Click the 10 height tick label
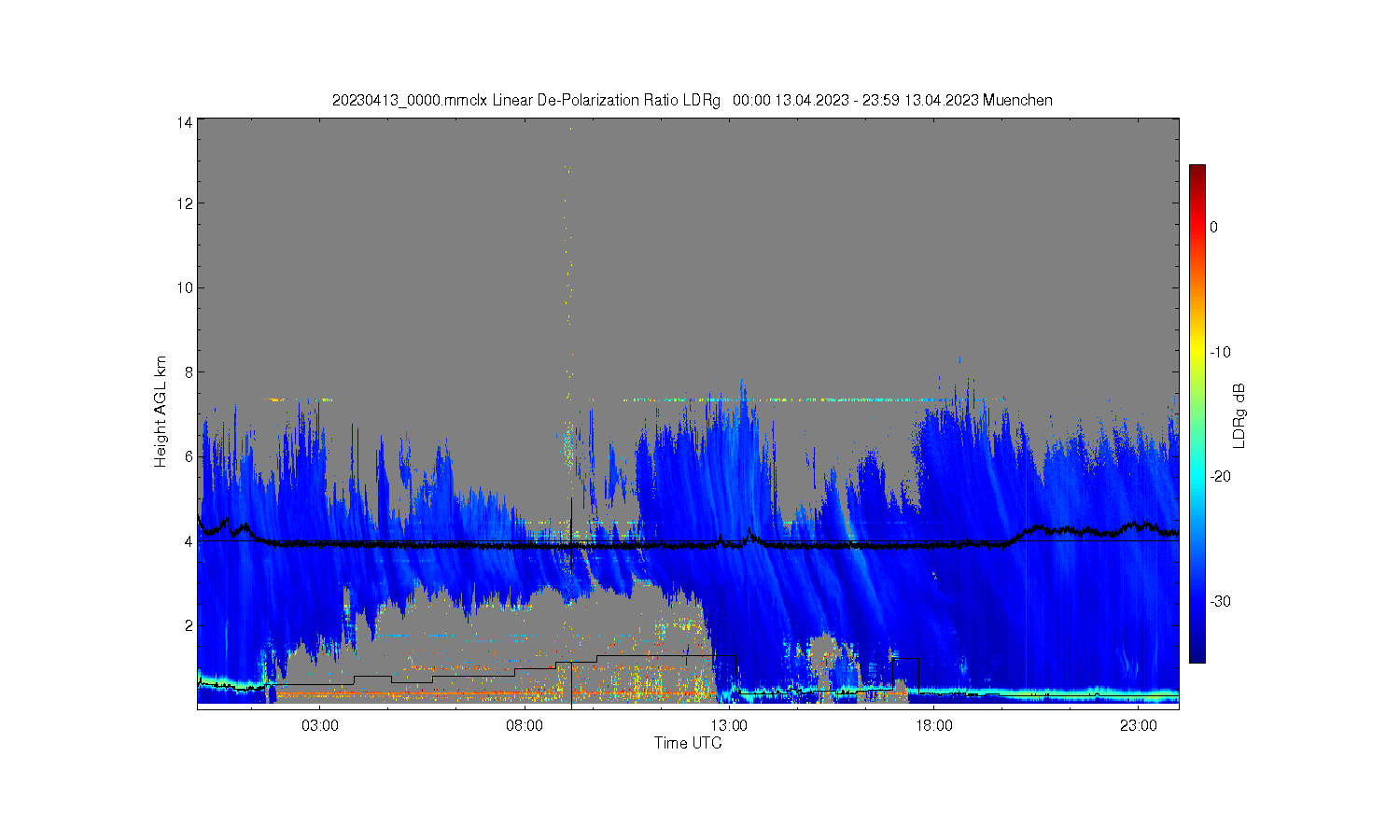 tap(185, 287)
